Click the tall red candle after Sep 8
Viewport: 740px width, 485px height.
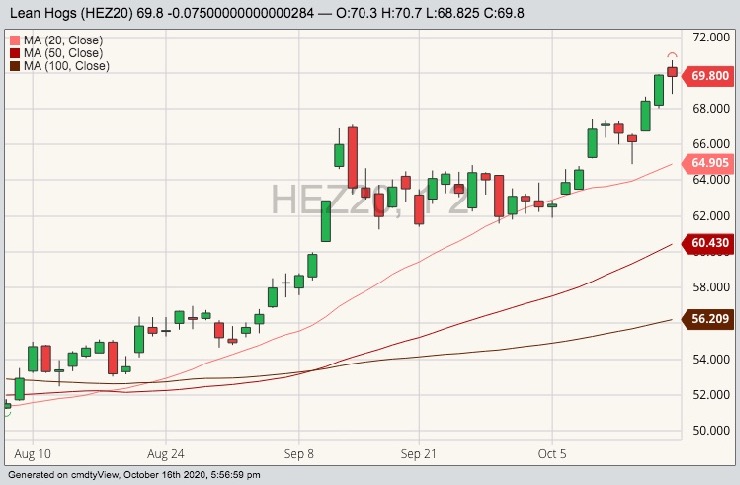click(x=353, y=157)
